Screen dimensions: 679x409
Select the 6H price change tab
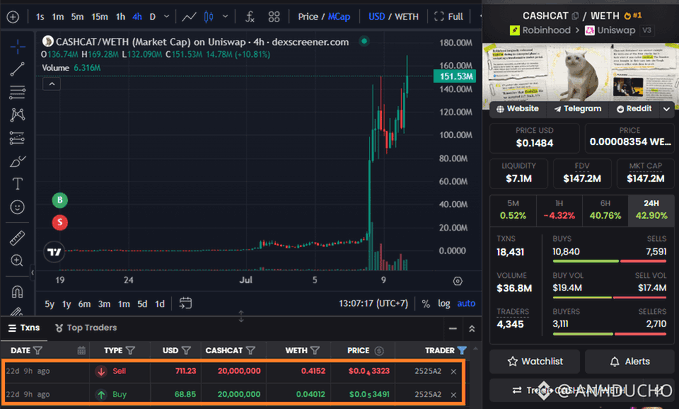605,210
